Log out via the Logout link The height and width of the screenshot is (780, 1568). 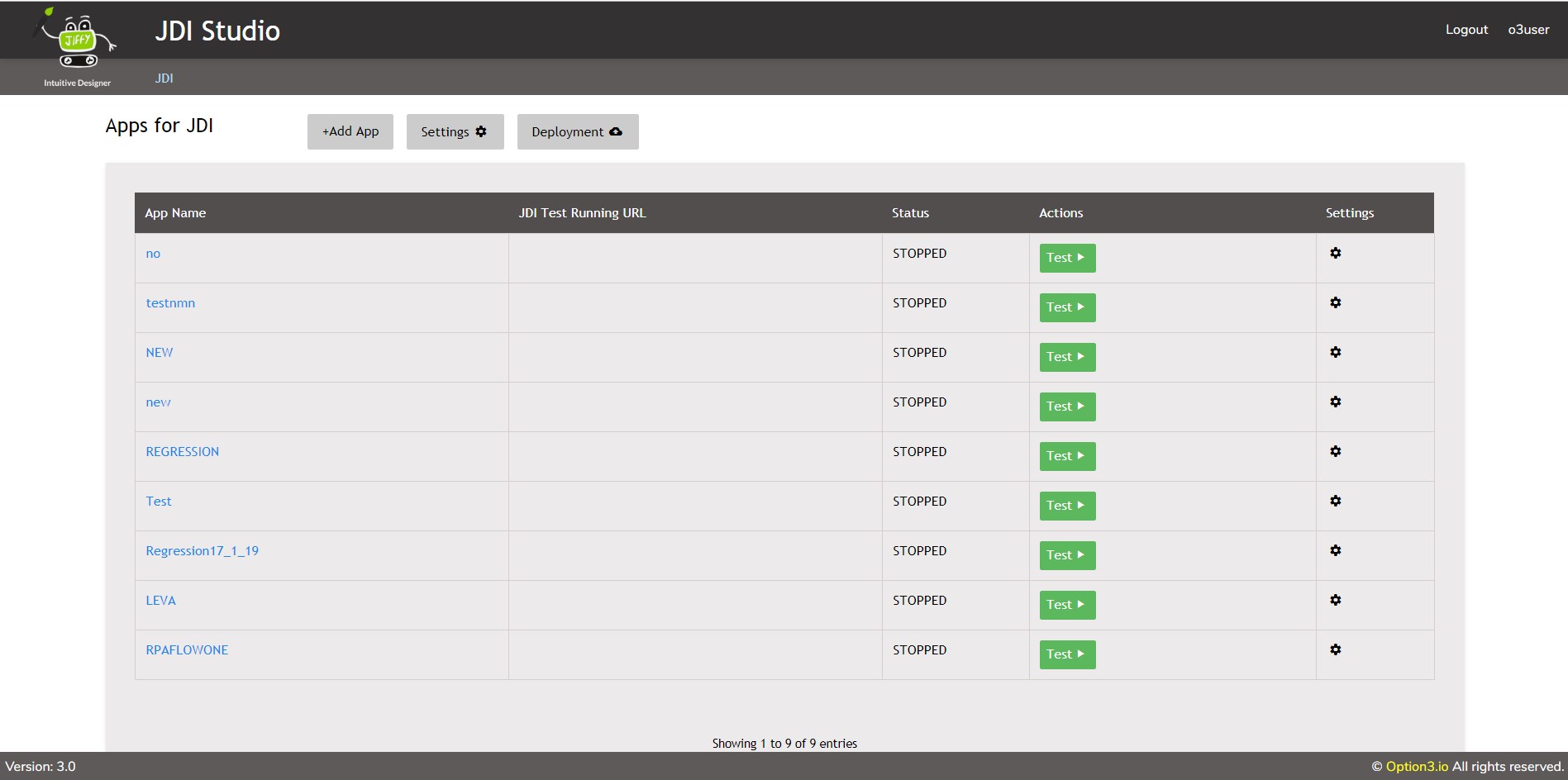click(1466, 30)
